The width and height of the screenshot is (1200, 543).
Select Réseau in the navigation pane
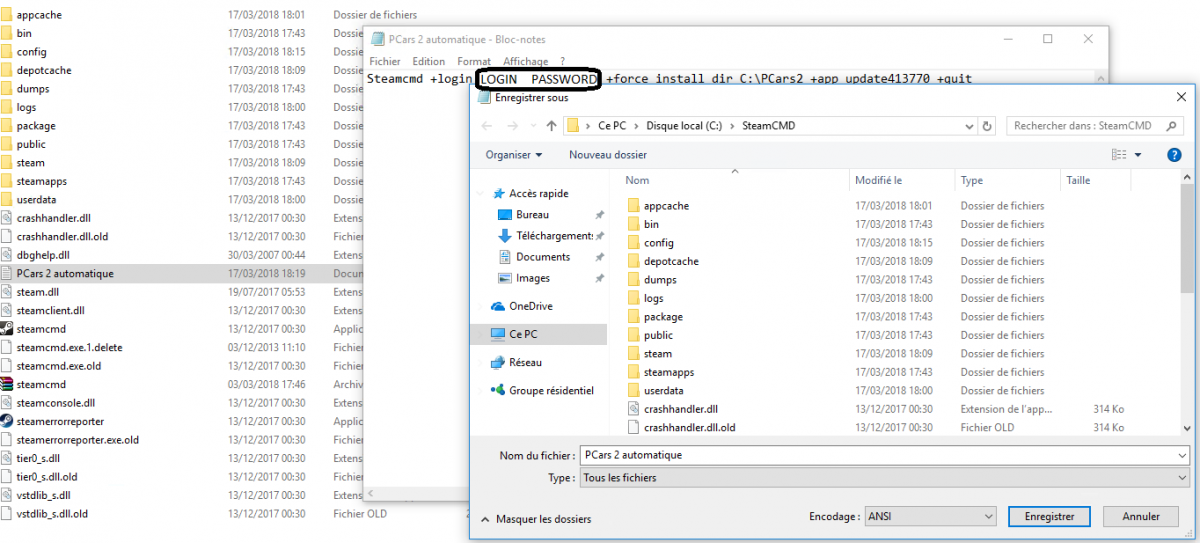[526, 362]
